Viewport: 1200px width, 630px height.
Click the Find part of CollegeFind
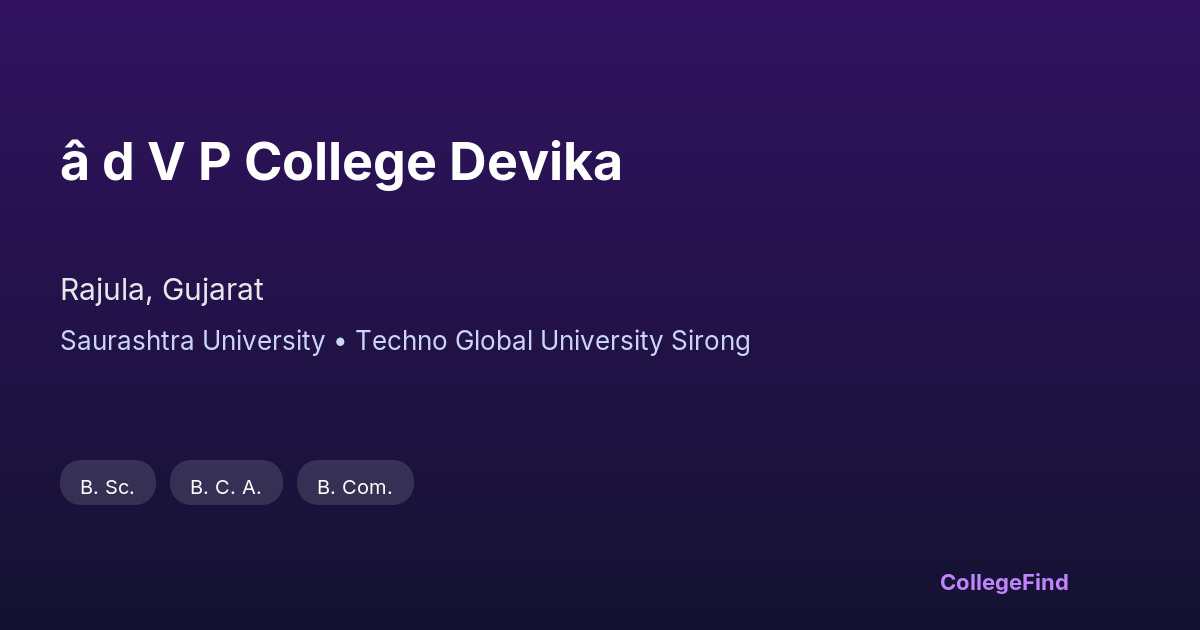pyautogui.click(x=1045, y=582)
